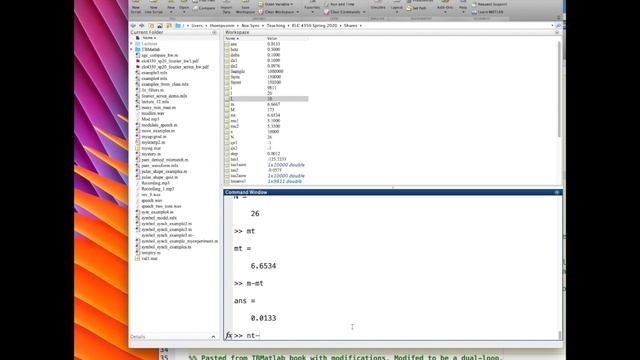
Task: Open the Clear Workspace dropdown arrow
Action: tap(298, 12)
